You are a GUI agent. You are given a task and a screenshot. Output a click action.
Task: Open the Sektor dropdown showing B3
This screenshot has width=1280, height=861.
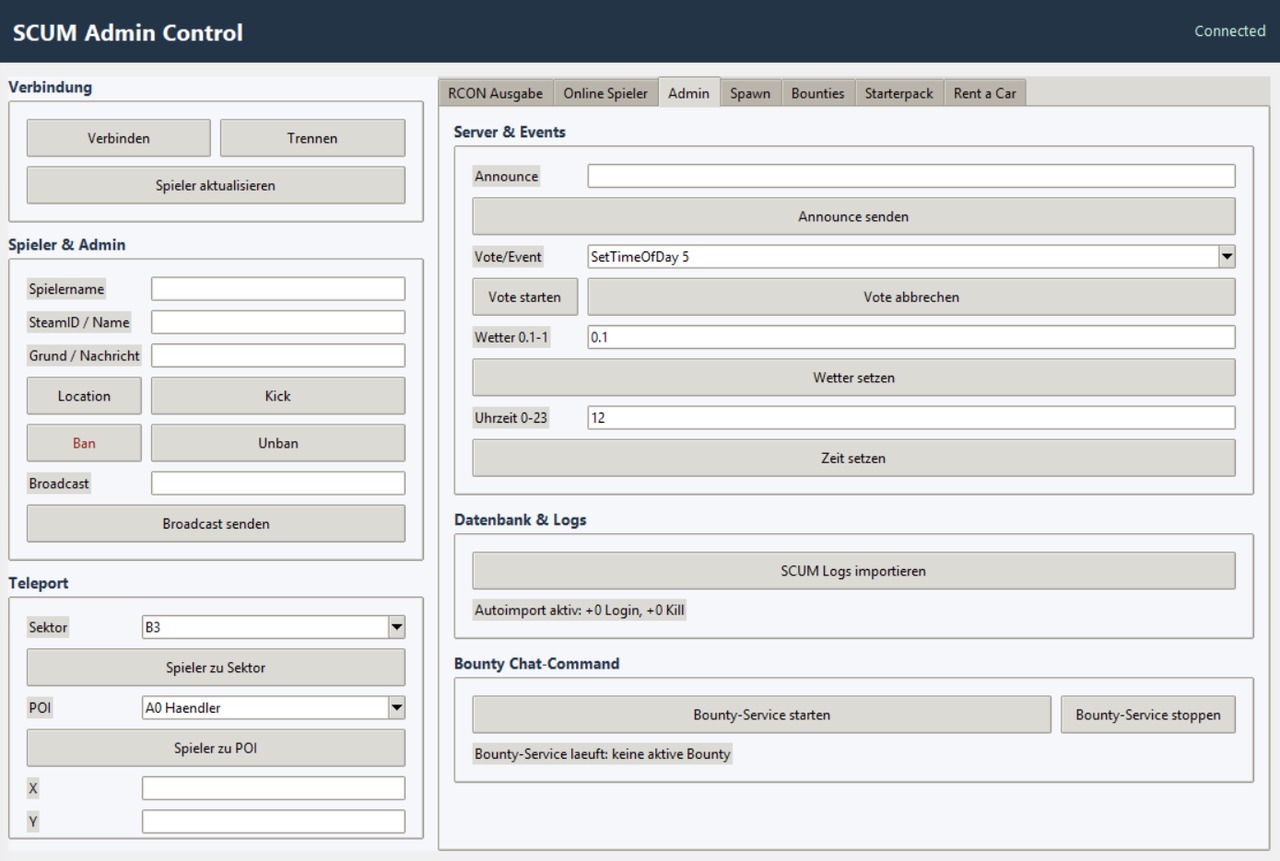[274, 627]
